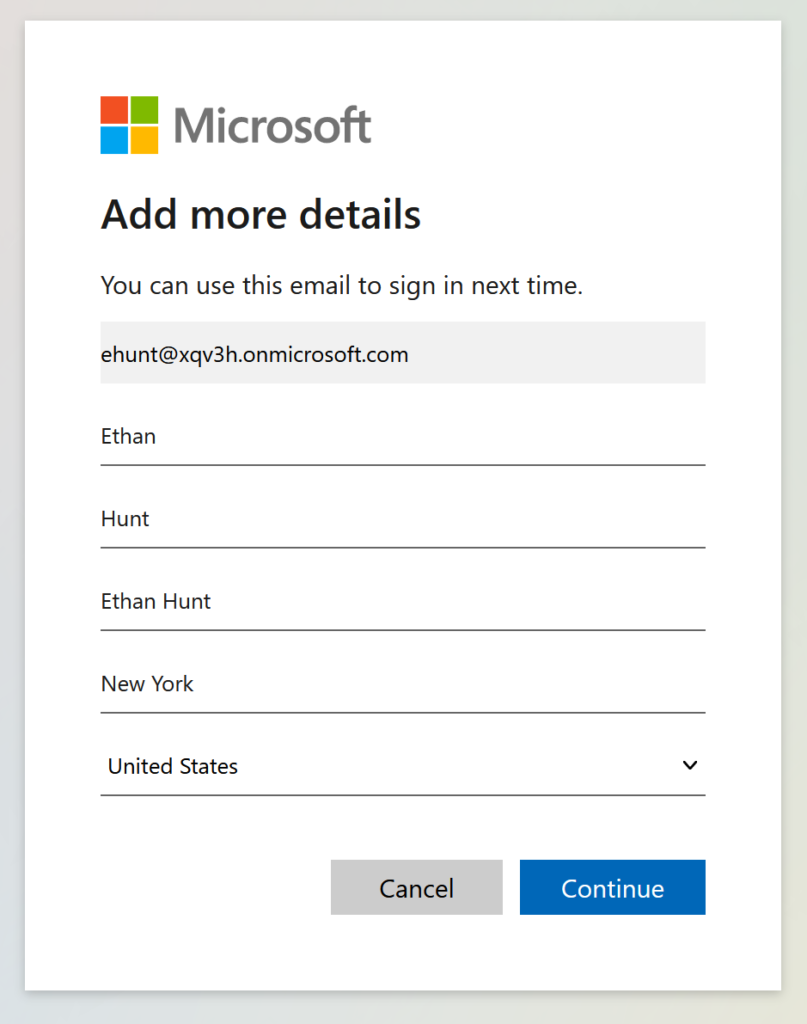The image size is (807, 1024).
Task: Focus the display name field Ethan Hunt
Action: point(403,601)
